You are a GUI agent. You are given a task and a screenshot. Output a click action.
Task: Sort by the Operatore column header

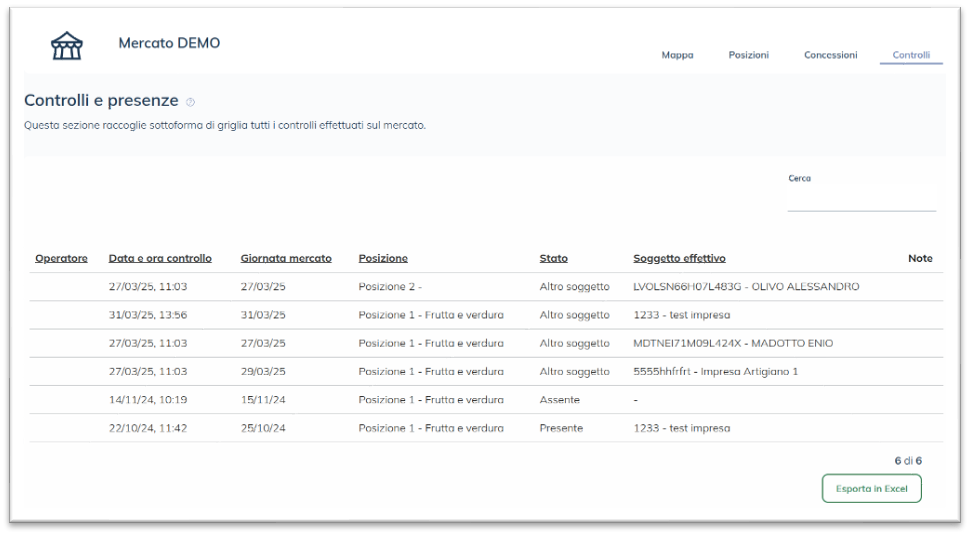(61, 258)
